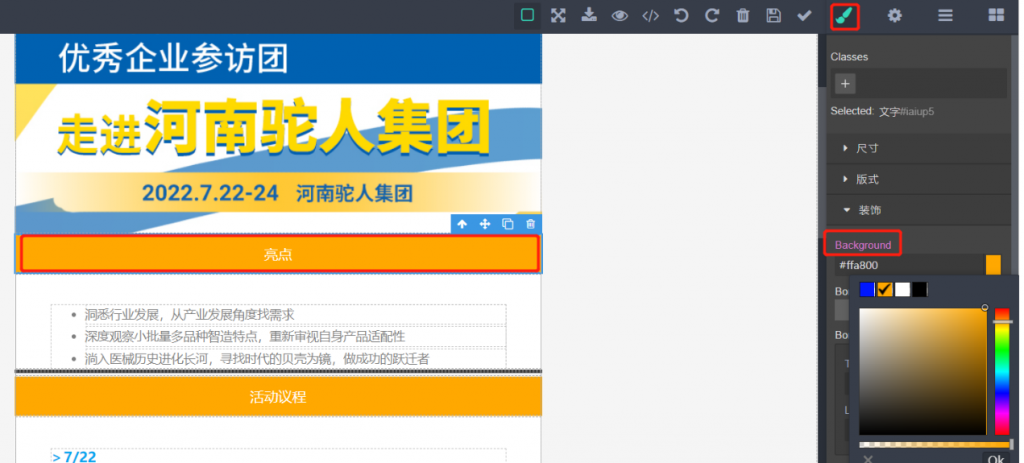Pick the black palette swatch
The image size is (1024, 463).
[920, 289]
